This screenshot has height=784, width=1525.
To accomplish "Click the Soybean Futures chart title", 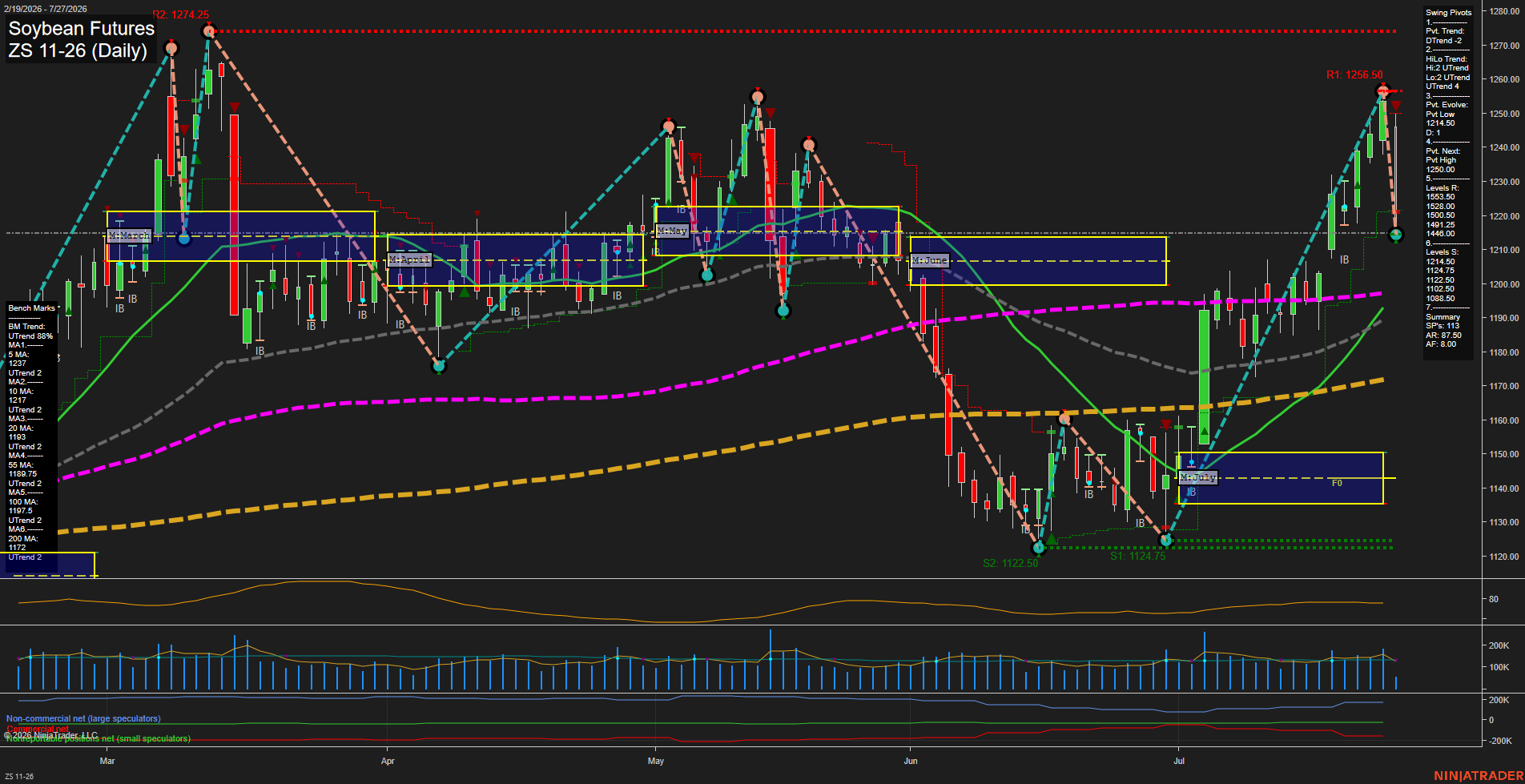I will pos(81,29).
